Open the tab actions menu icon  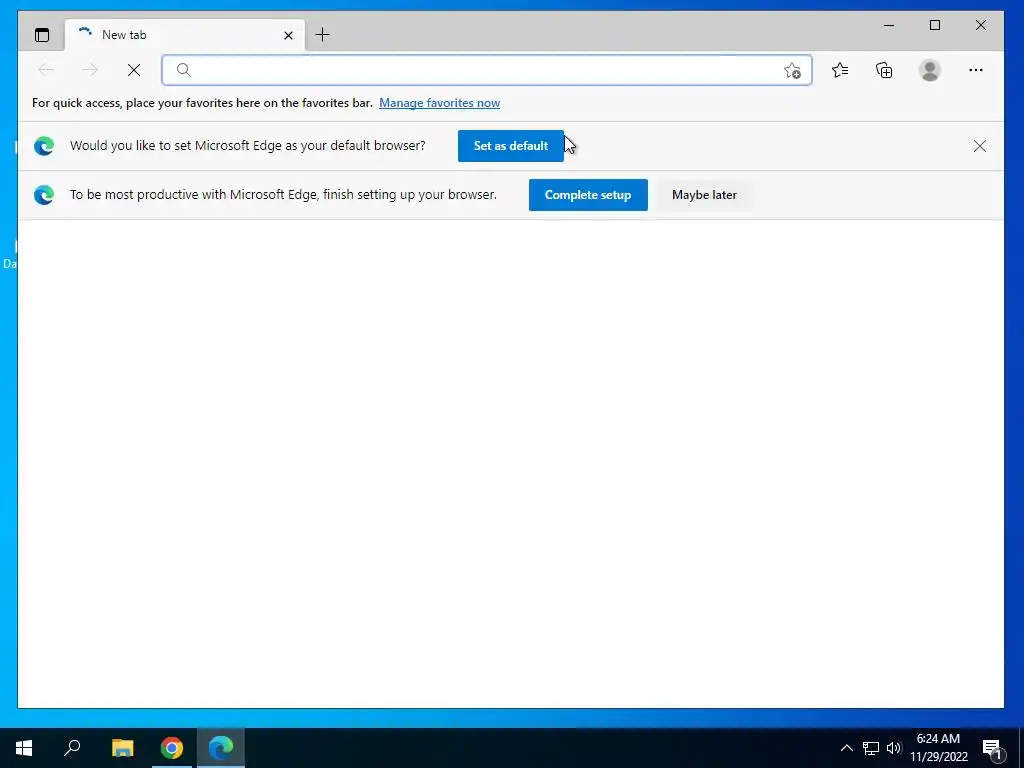[x=42, y=35]
